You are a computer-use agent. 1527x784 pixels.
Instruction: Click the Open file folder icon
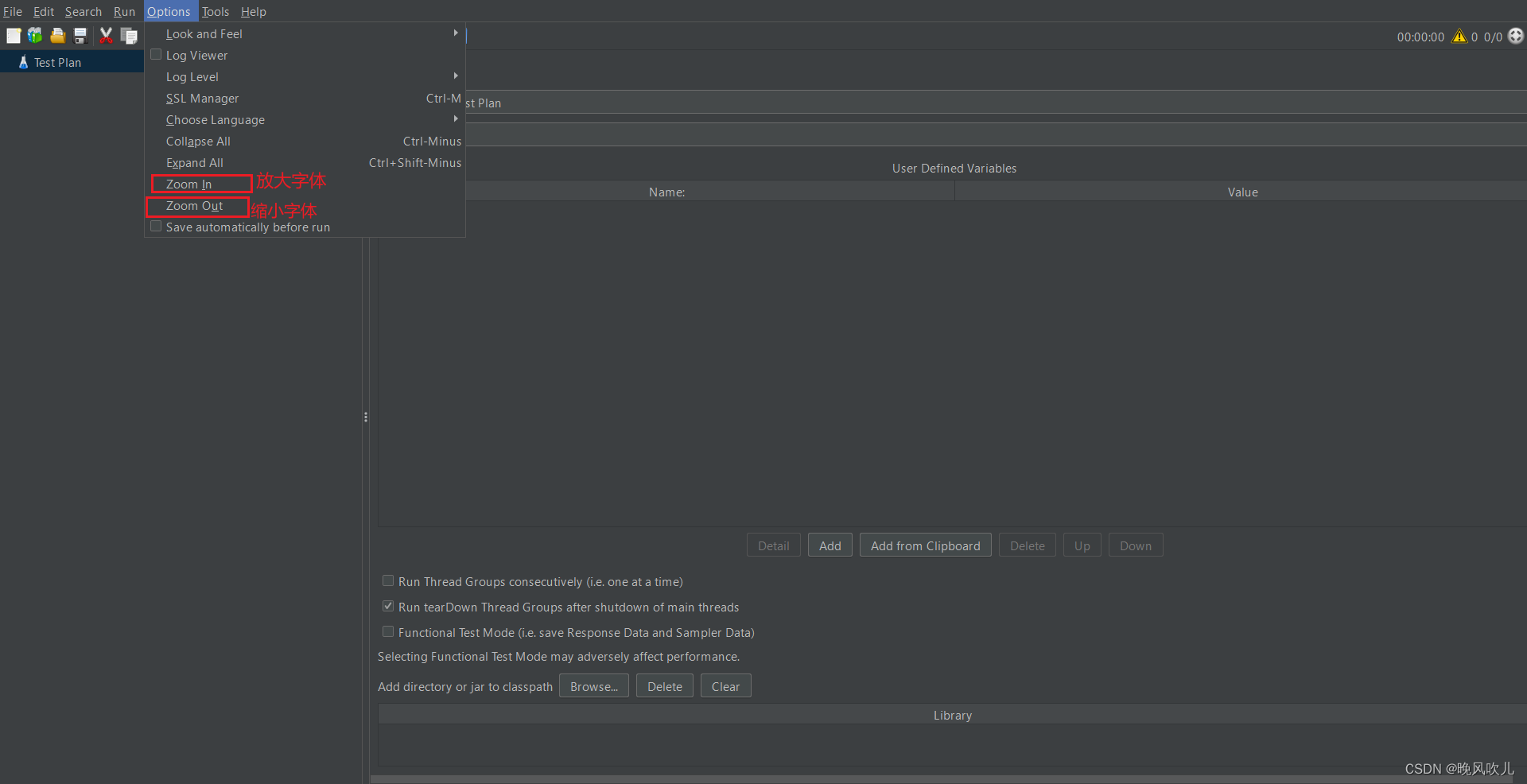(x=57, y=36)
